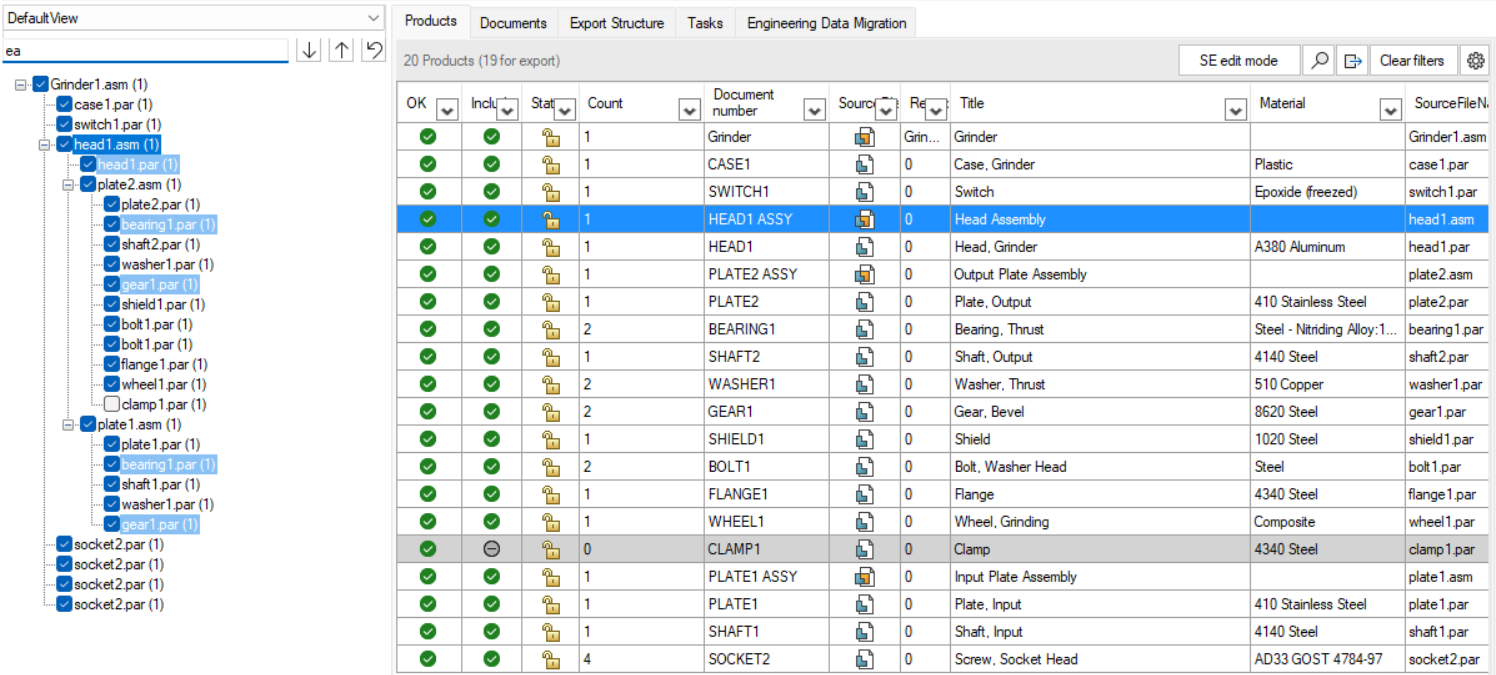Open the Document number filter dropdown
Screen dimensions: 1496x675
pos(816,109)
